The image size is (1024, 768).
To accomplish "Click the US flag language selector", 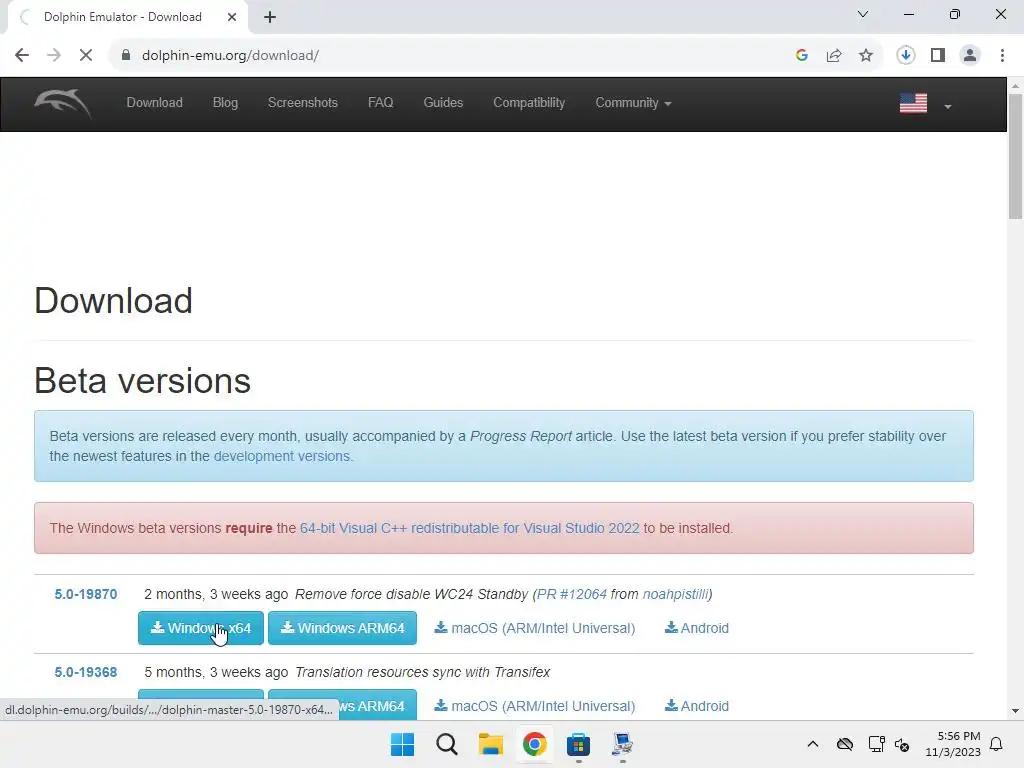I will coord(913,103).
